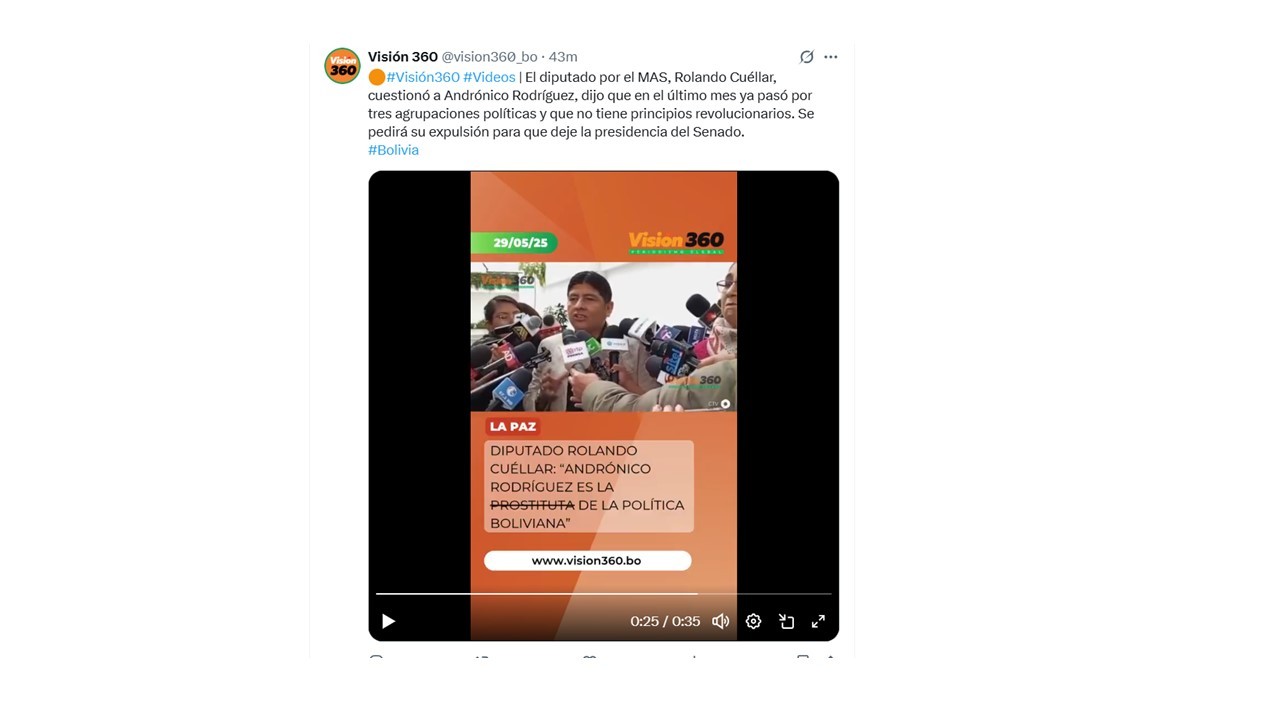The width and height of the screenshot is (1280, 720).
Task: Follow the #Bolivia hashtag link
Action: click(x=393, y=150)
